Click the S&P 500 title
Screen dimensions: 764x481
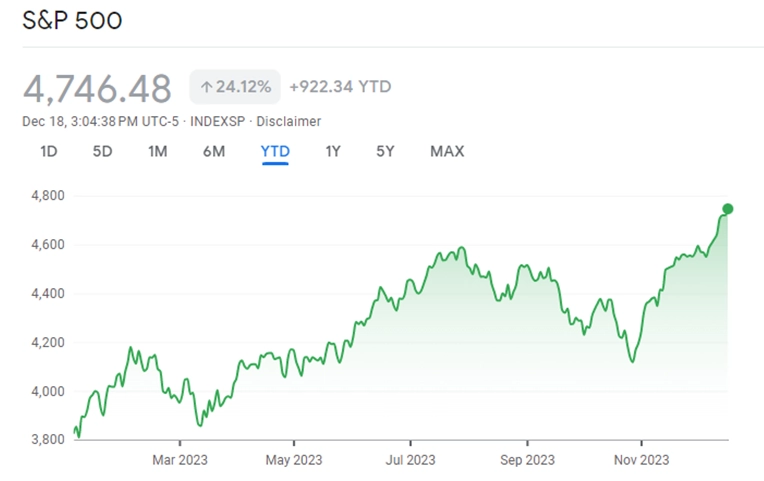click(72, 20)
